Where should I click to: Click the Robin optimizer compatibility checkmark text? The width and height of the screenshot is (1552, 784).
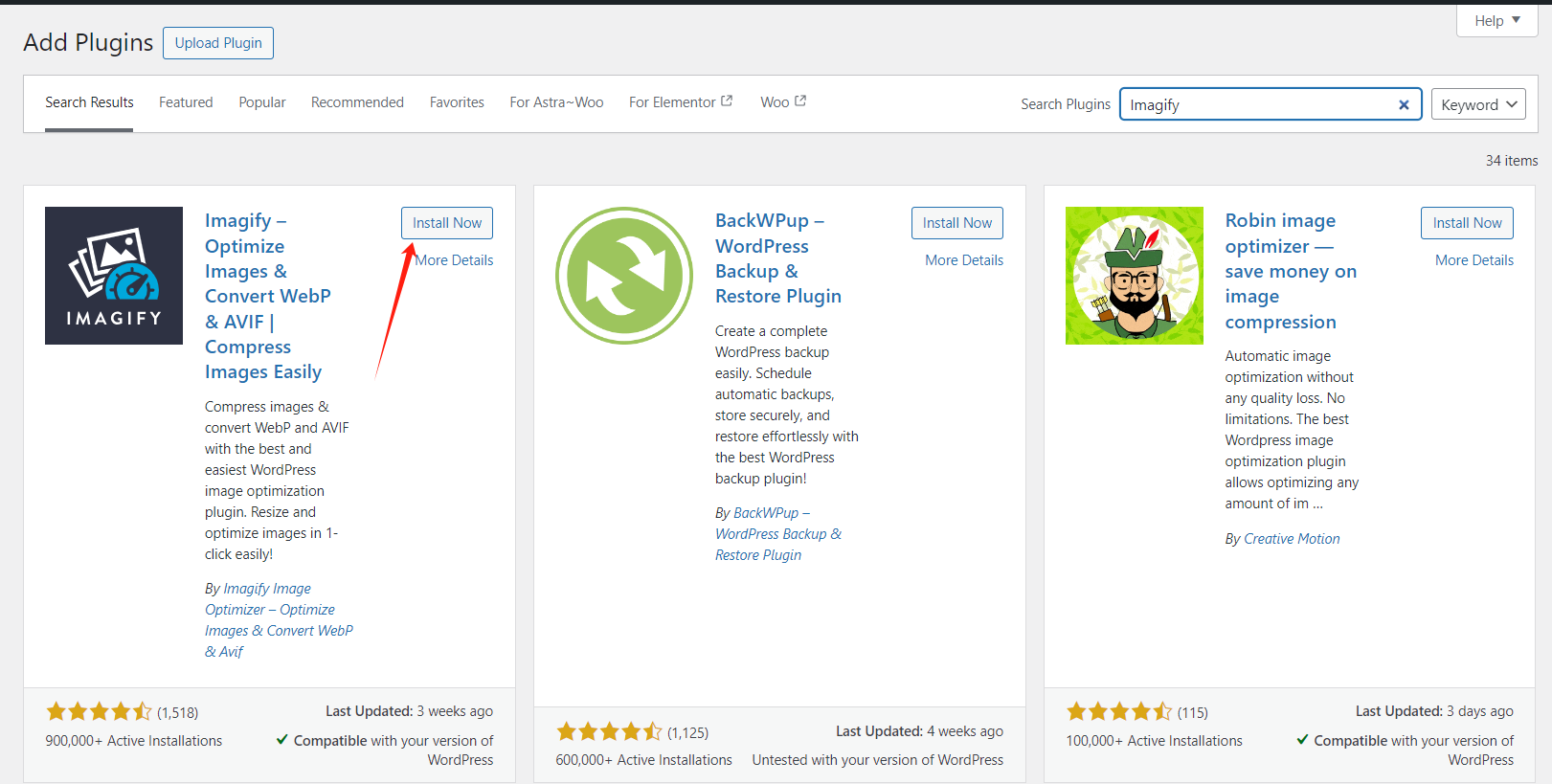point(1405,750)
